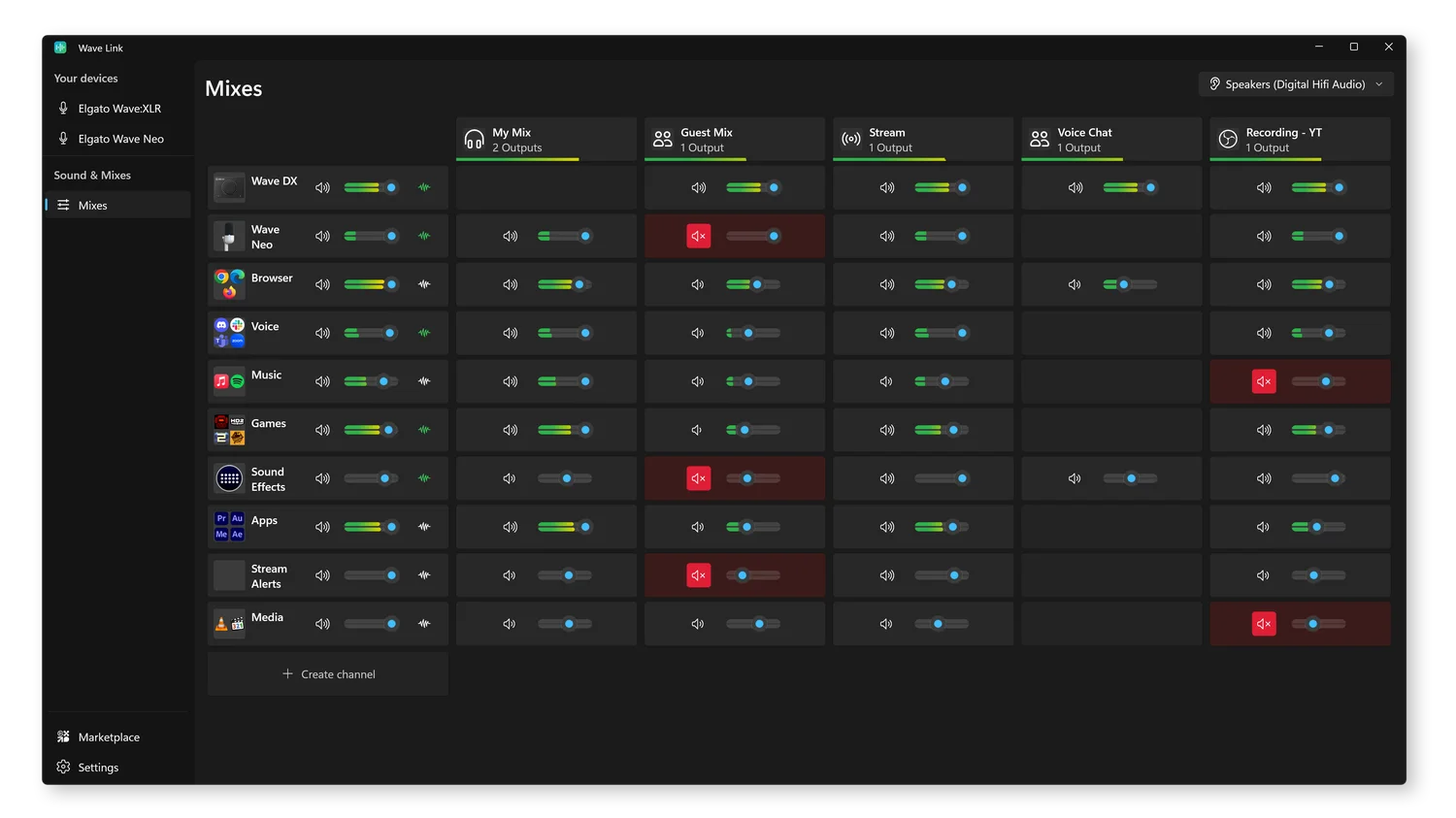Screen dimensions: 1456x818
Task: Unmute Wave Neo in the Guest Mix
Action: (698, 235)
